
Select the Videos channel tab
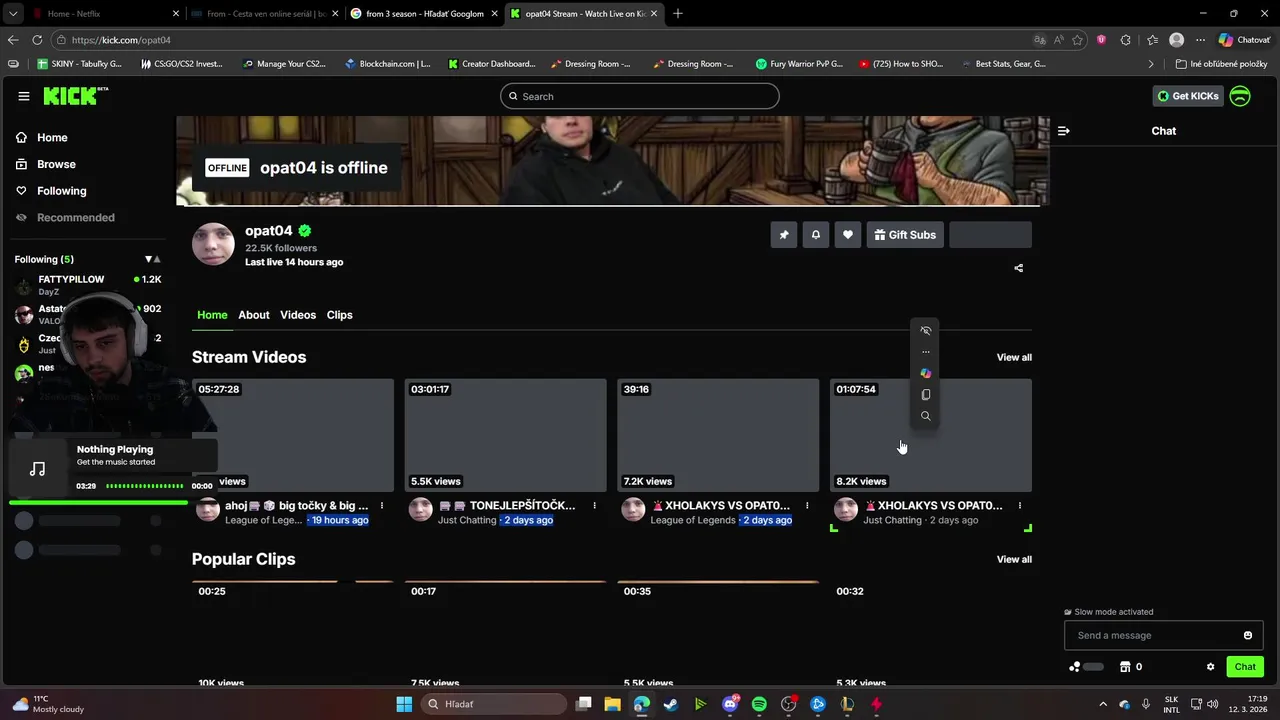pyautogui.click(x=298, y=315)
